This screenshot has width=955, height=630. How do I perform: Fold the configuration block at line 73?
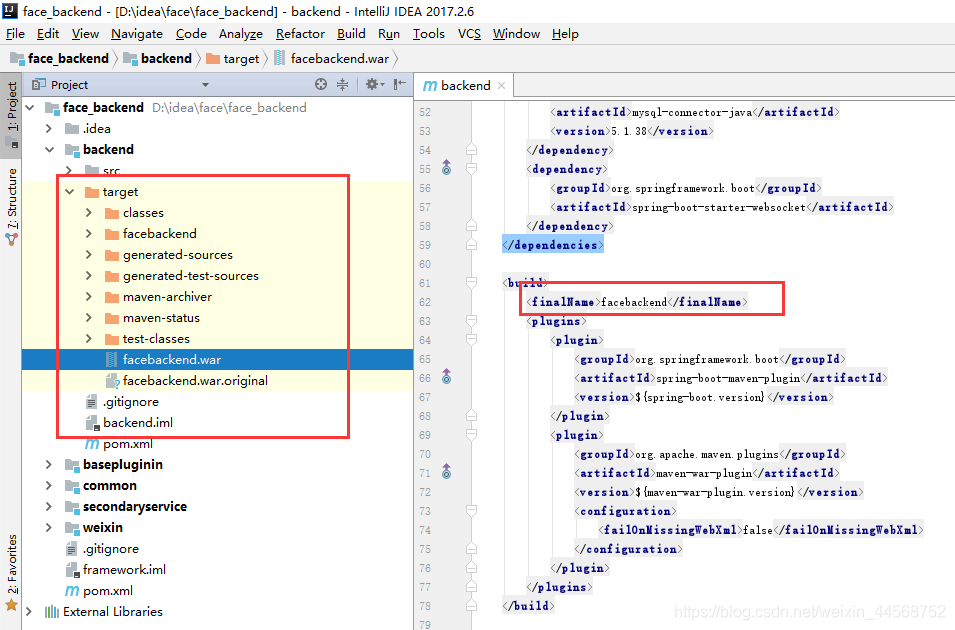pyautogui.click(x=471, y=511)
